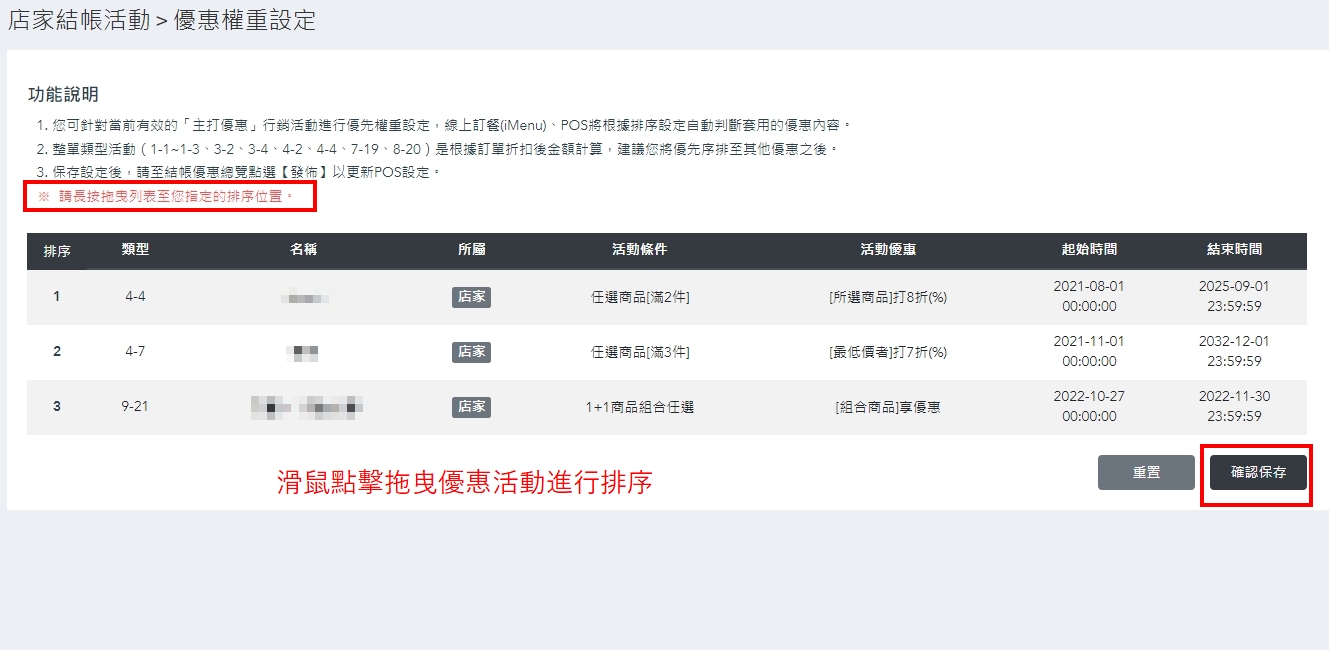Select the 結束時間 column header
The height and width of the screenshot is (650, 1329).
(1234, 250)
